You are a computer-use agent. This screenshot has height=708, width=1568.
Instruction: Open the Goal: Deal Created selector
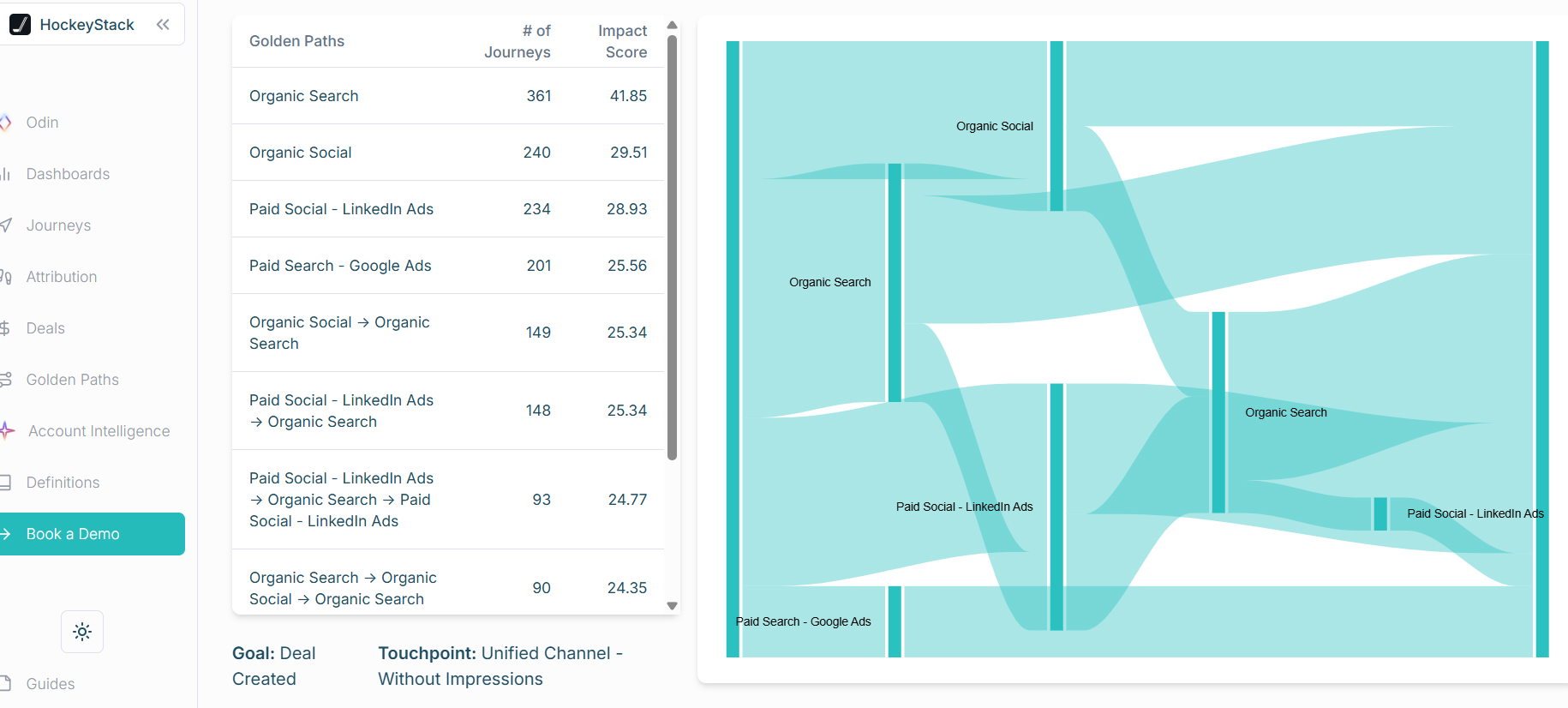click(x=274, y=665)
